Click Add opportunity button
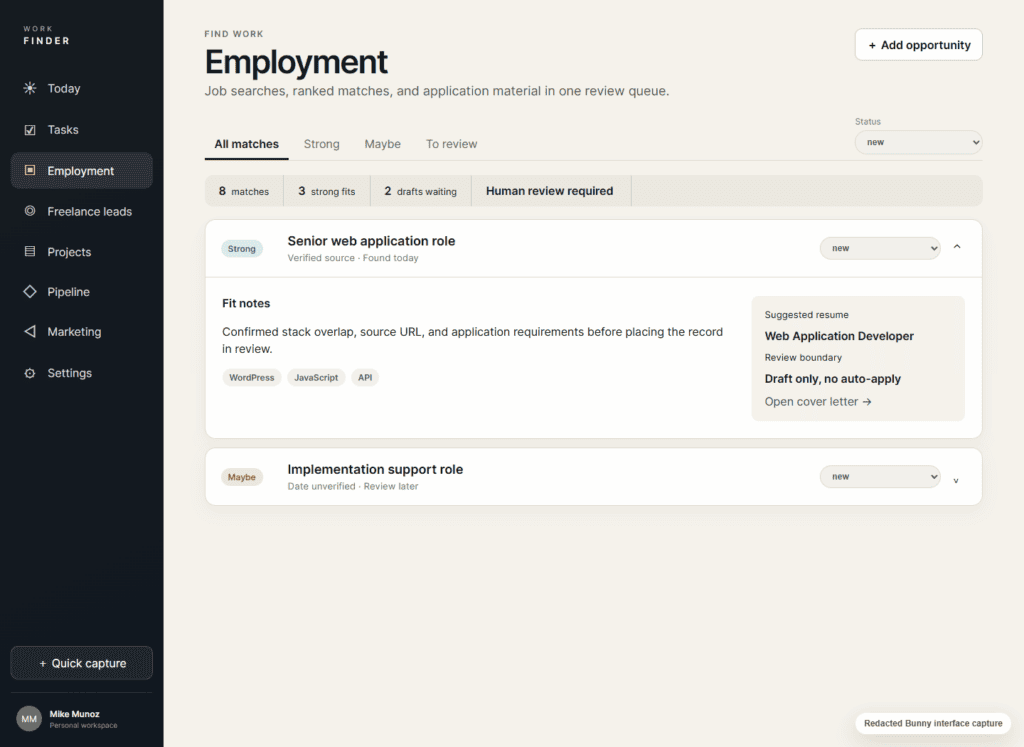 tap(918, 45)
